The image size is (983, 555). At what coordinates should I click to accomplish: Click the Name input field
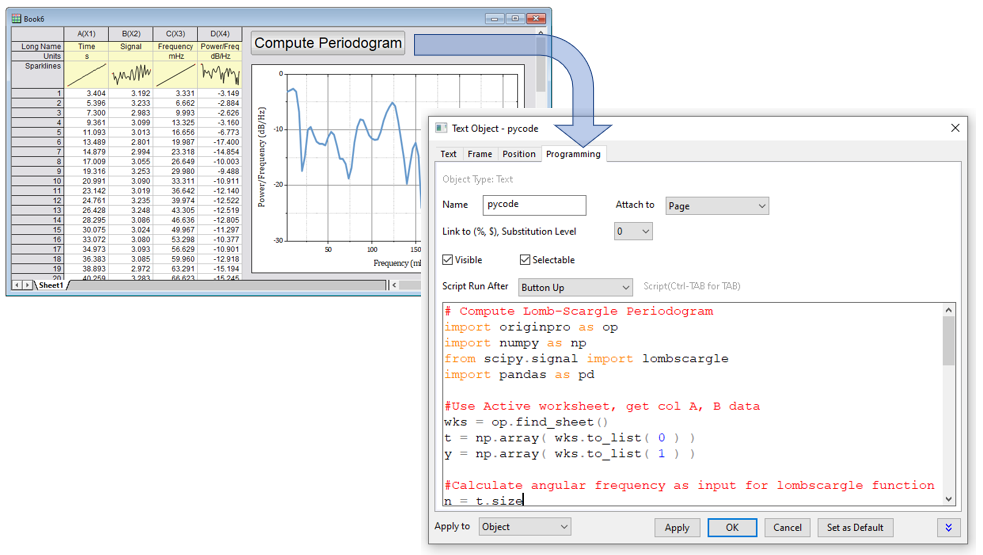[x=534, y=205]
